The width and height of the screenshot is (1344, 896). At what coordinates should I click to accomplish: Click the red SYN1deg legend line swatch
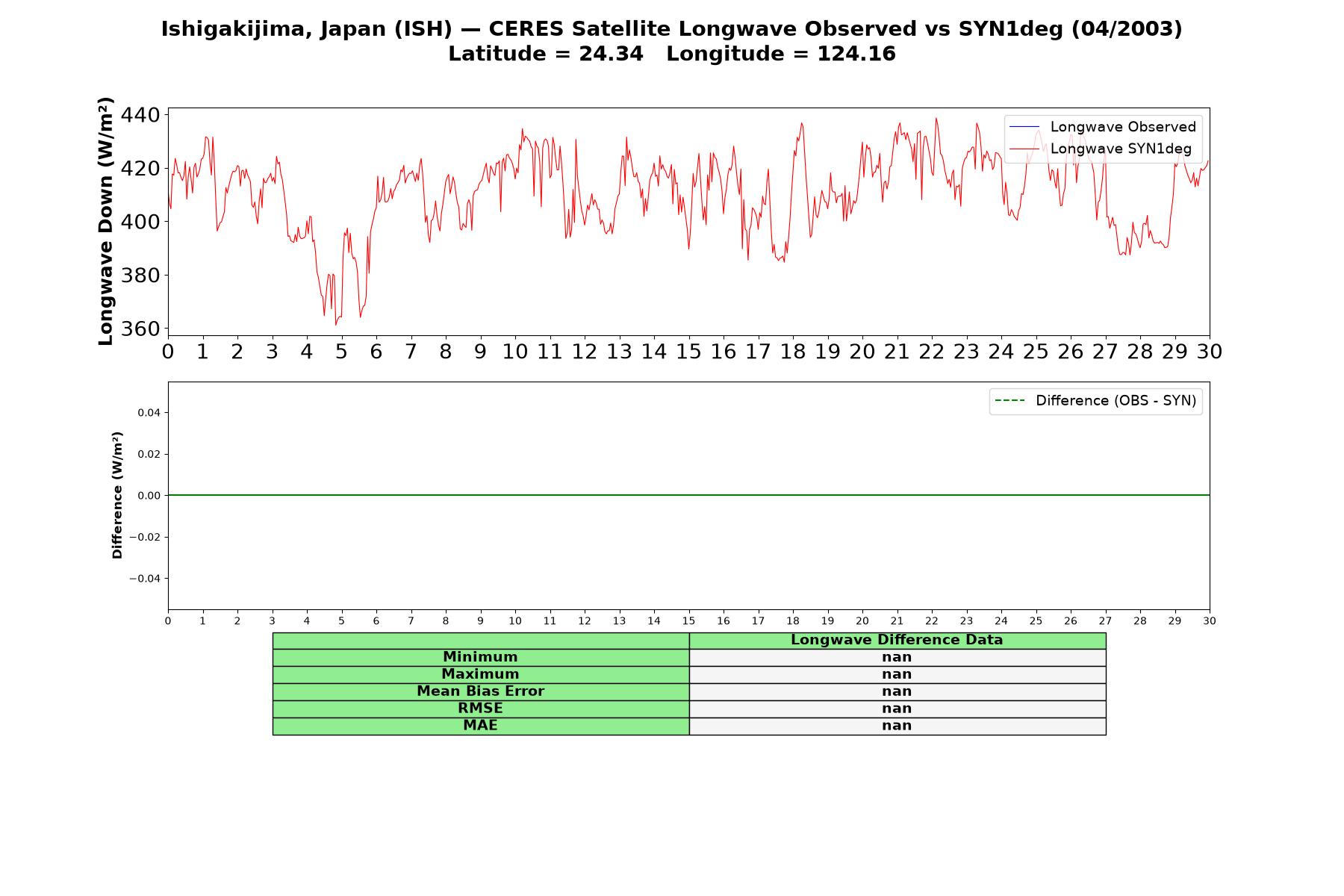tap(1024, 149)
